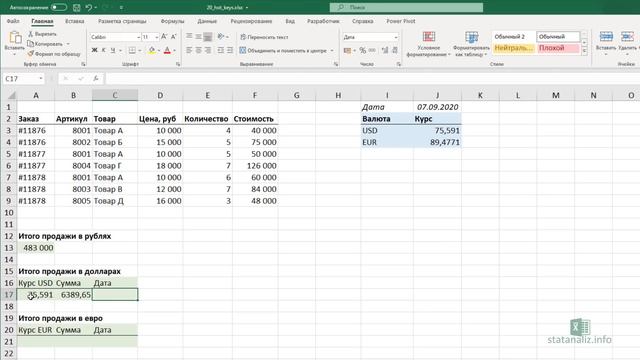The width and height of the screenshot is (640, 360).
Task: Click the Undo arrow in title bar
Action: point(89,7)
